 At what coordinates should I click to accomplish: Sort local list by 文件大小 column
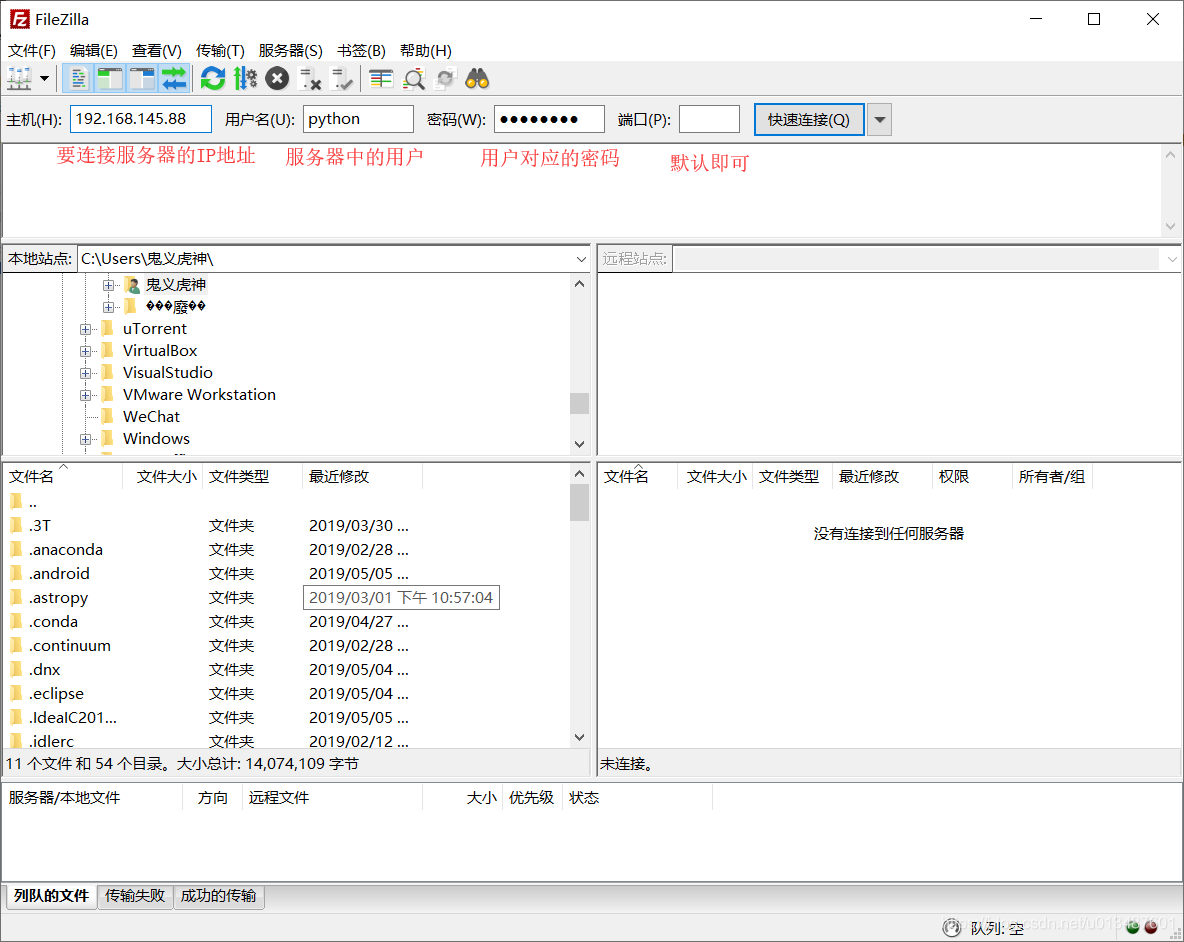point(163,476)
